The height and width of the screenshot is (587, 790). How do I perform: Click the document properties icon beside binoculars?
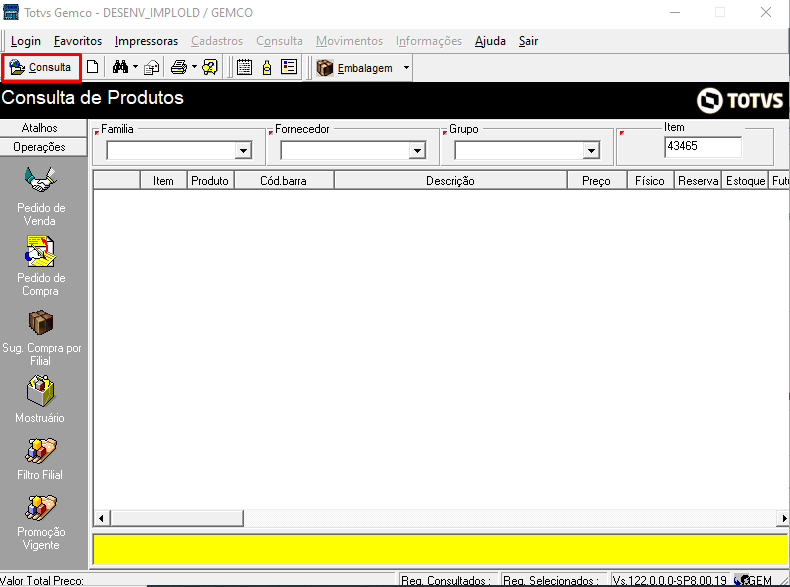point(152,67)
